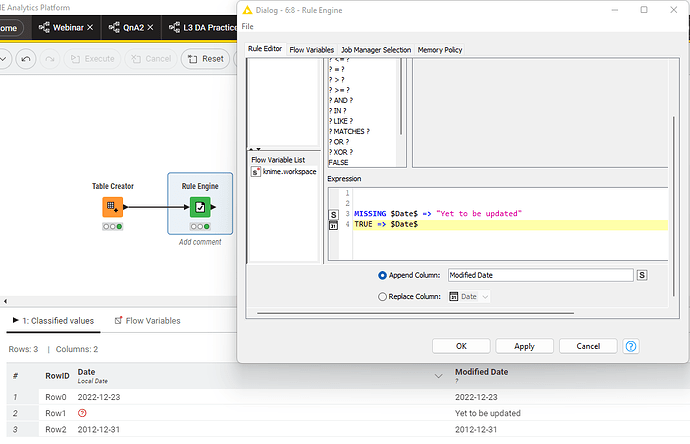This screenshot has height=444, width=690.
Task: Select the Rule Engine node icon
Action: pyautogui.click(x=200, y=207)
